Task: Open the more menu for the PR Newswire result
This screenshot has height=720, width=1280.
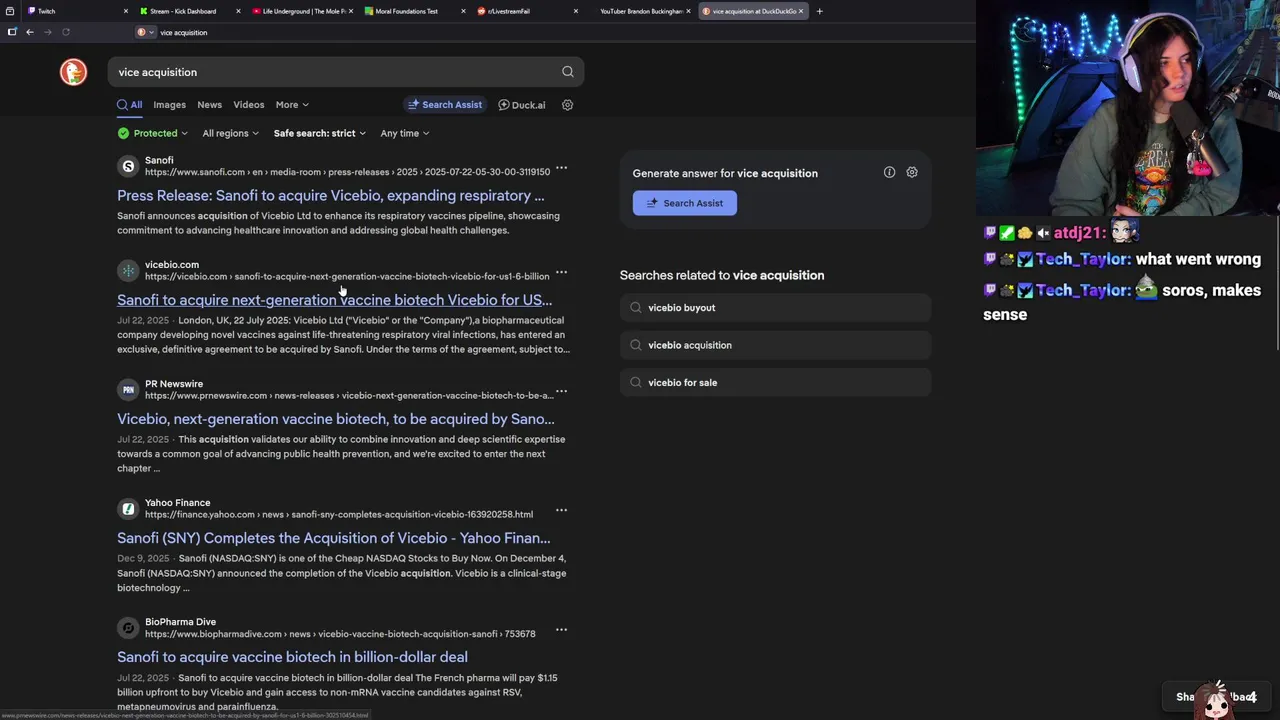Action: (x=561, y=391)
